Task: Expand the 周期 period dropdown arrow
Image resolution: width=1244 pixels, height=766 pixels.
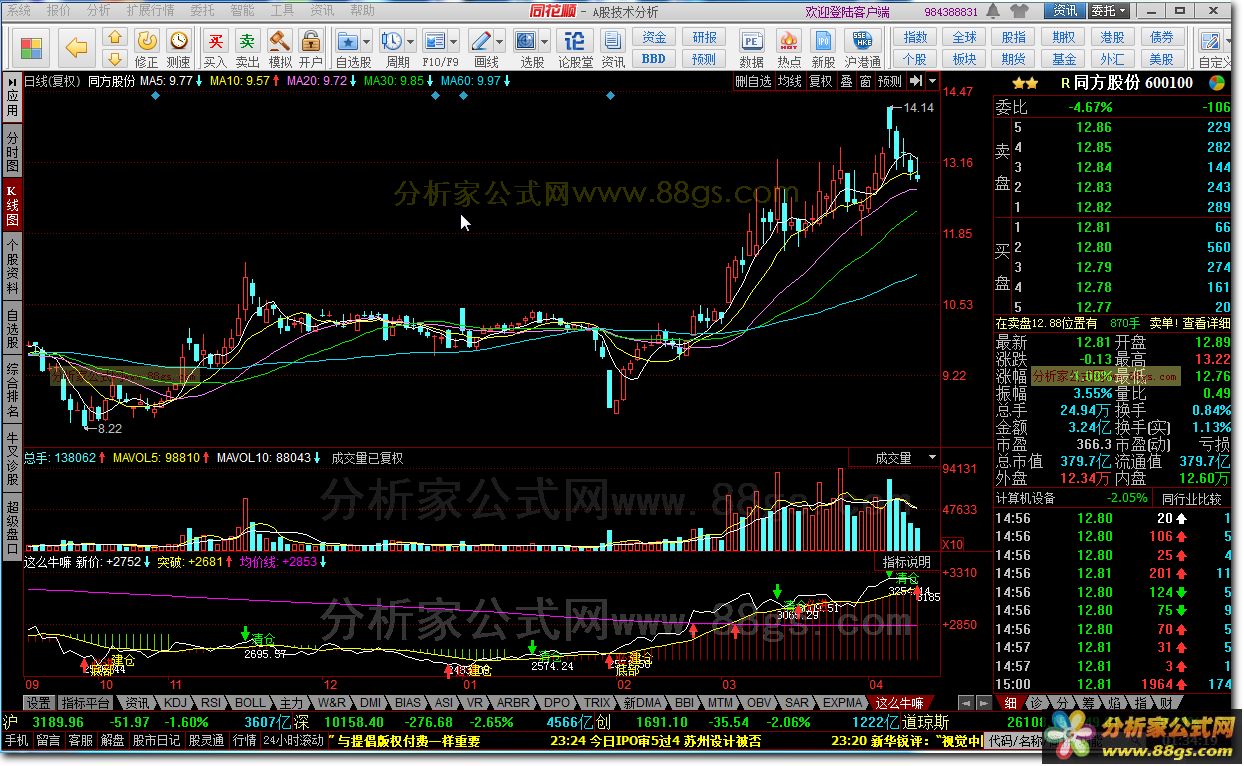Action: [410, 42]
